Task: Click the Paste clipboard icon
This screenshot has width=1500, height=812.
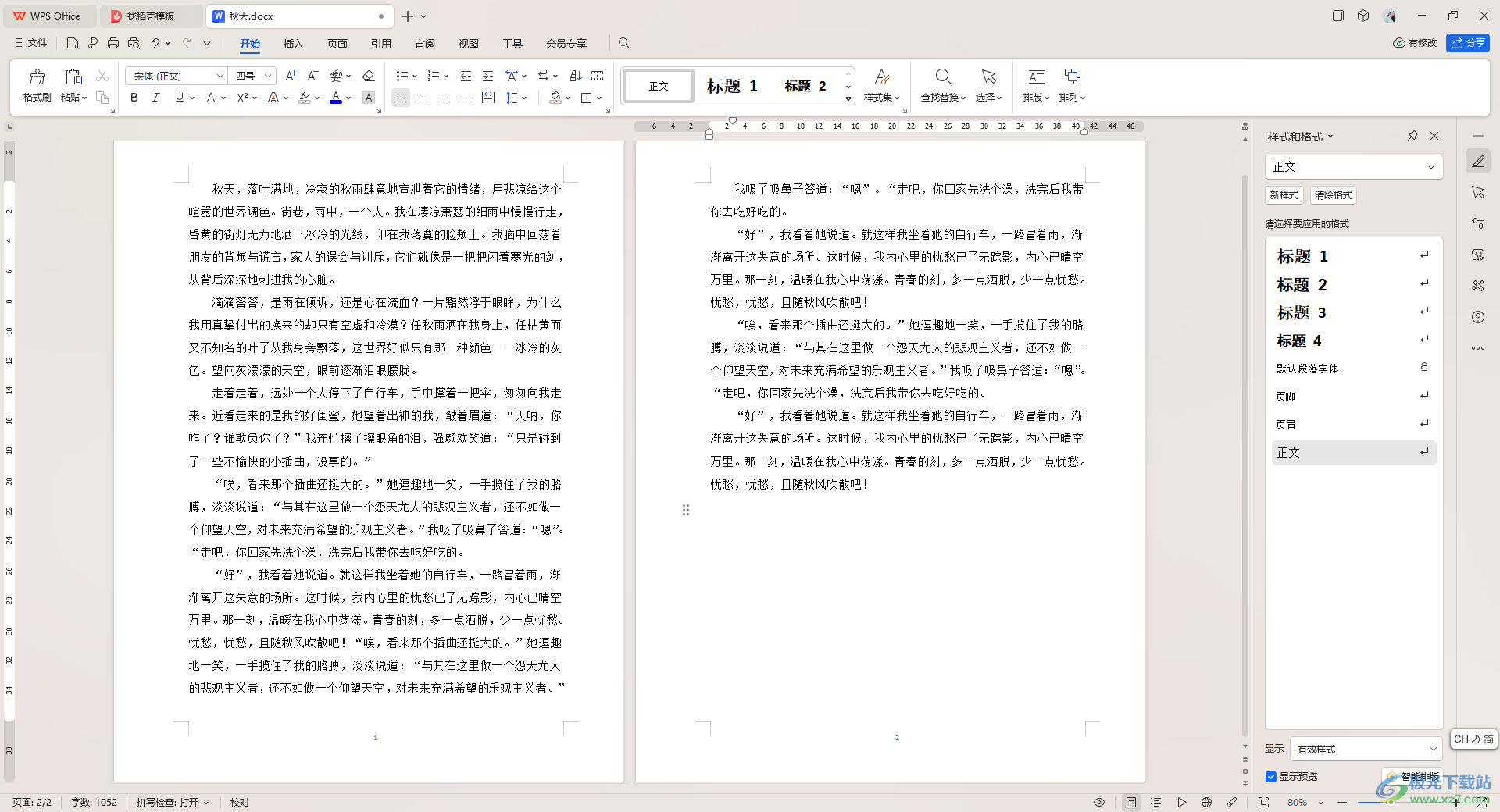Action: pyautogui.click(x=73, y=77)
